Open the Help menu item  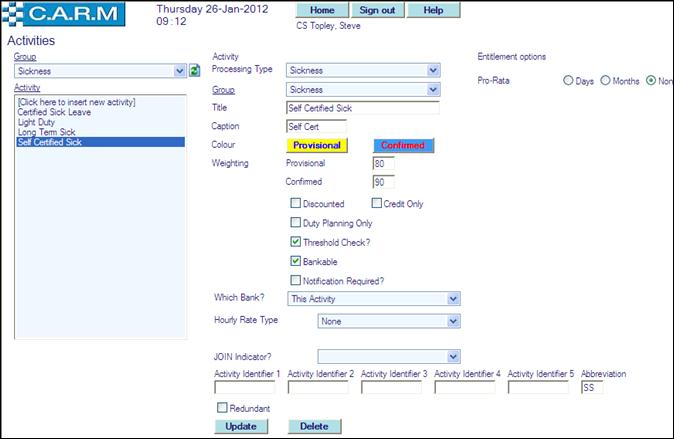tap(433, 10)
